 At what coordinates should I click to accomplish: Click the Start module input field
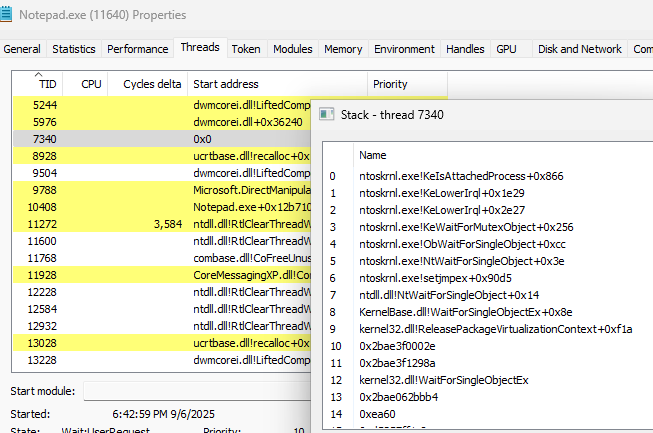[x=197, y=391]
